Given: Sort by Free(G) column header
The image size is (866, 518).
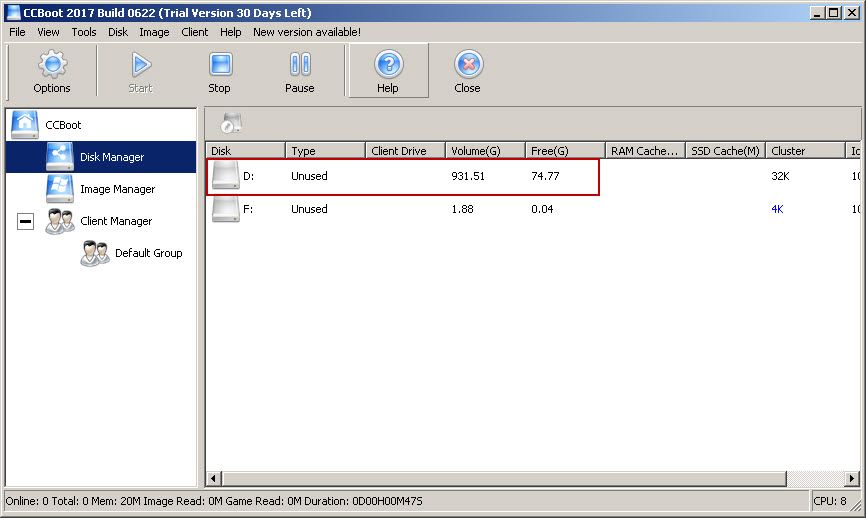Looking at the screenshot, I should pos(565,151).
